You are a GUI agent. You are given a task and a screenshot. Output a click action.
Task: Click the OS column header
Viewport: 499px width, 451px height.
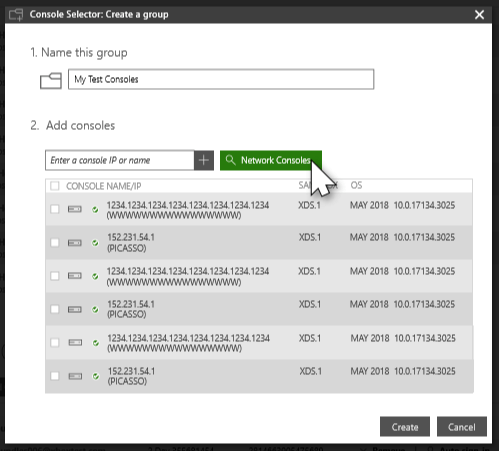click(356, 185)
